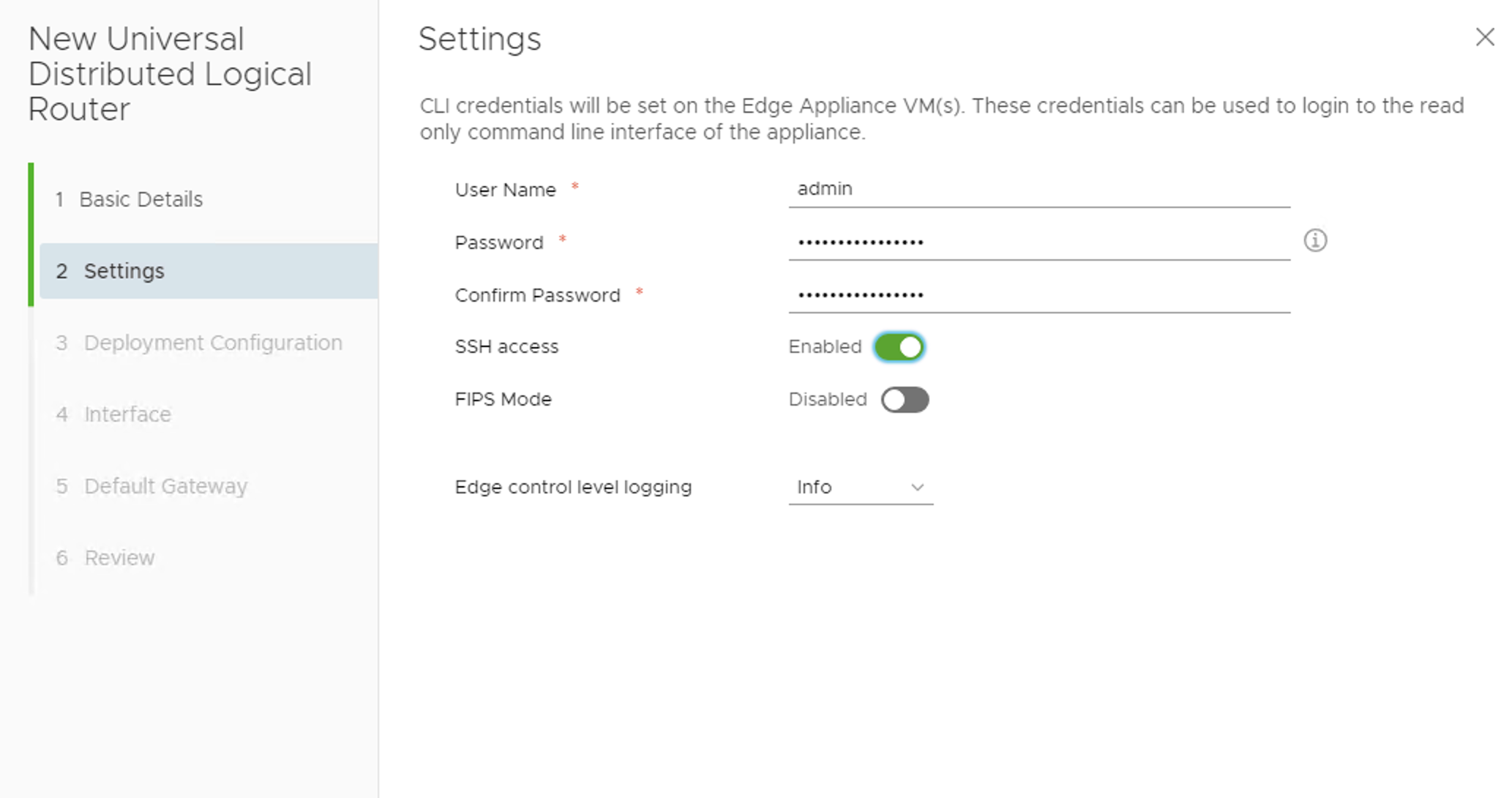Jump to the Interface step

pyautogui.click(x=127, y=414)
